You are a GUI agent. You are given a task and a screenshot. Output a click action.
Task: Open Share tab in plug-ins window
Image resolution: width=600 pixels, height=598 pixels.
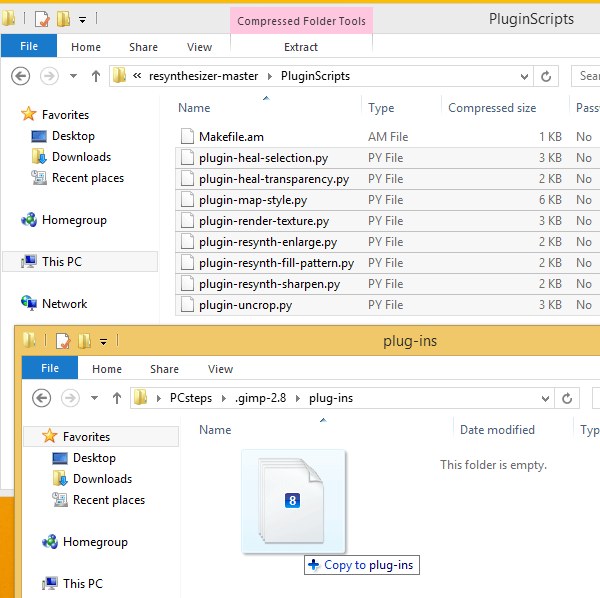pos(164,369)
